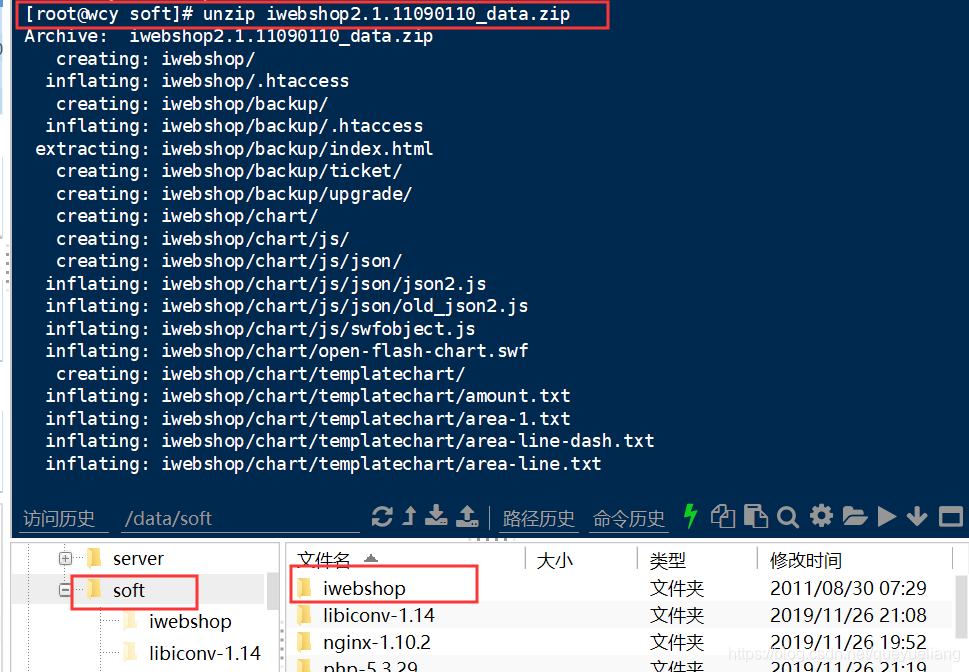Click the libiconv-1.14 row folder icon in list
Image resolution: width=969 pixels, height=672 pixels.
click(304, 615)
